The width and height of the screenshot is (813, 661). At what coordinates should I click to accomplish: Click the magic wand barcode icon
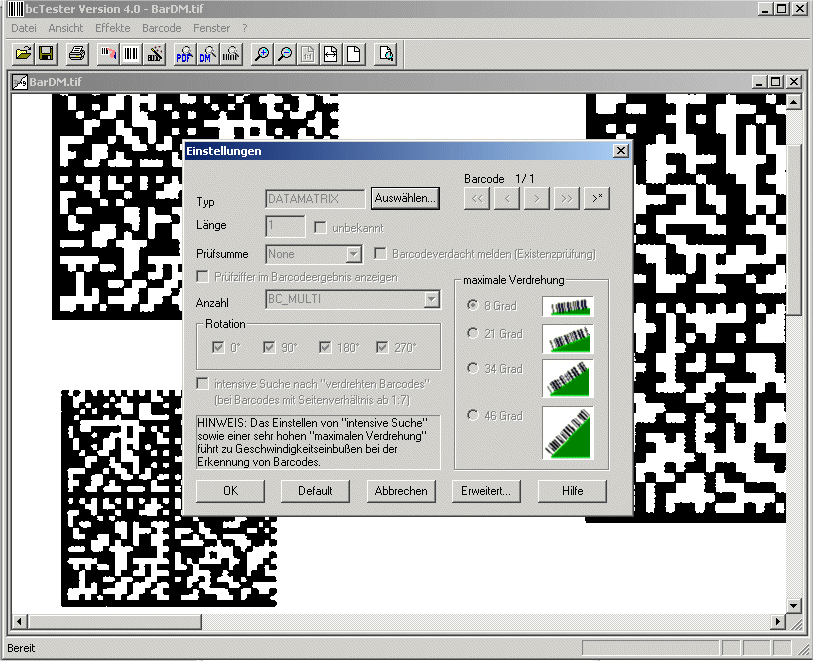pos(155,54)
